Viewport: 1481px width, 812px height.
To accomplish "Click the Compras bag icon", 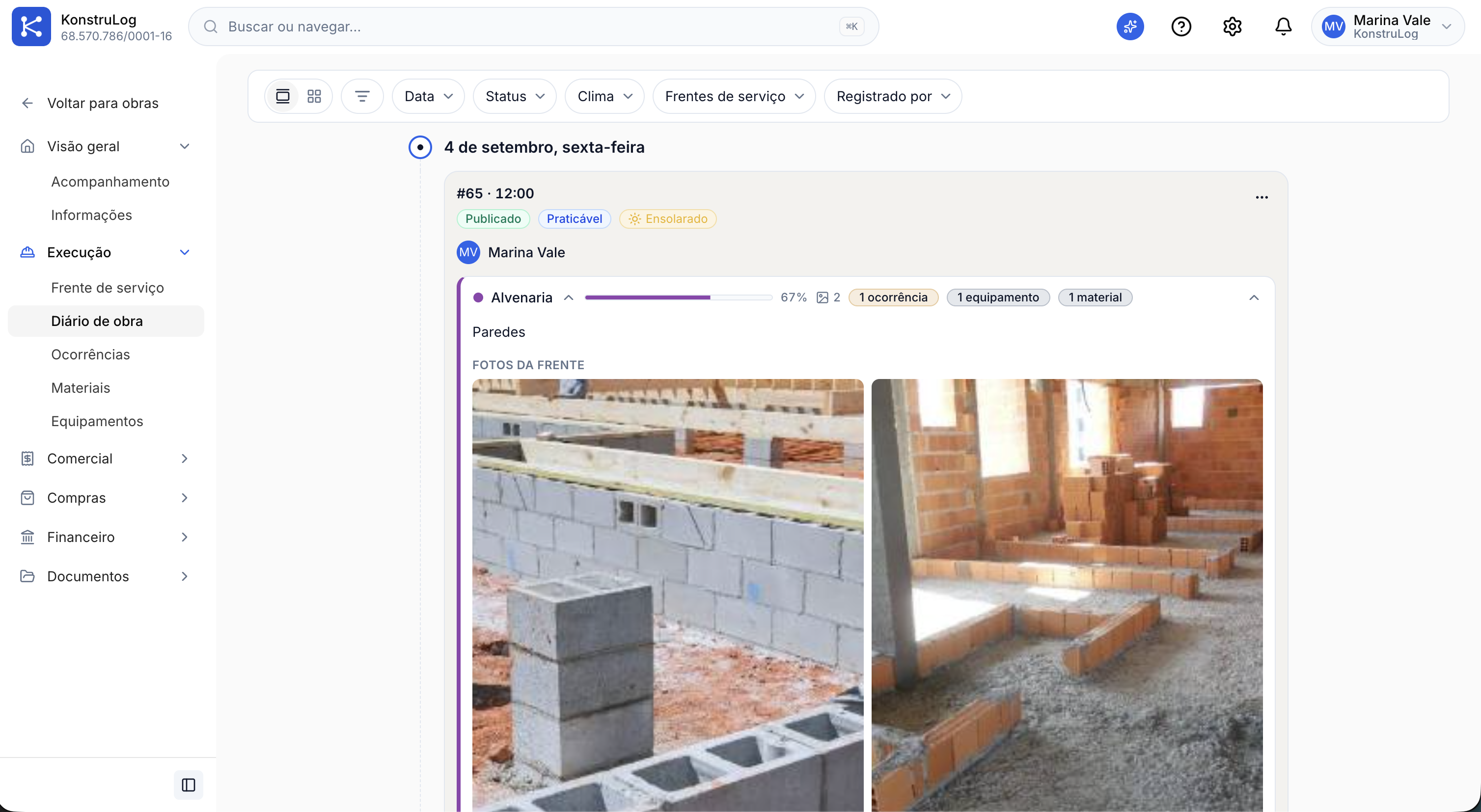I will pos(27,498).
